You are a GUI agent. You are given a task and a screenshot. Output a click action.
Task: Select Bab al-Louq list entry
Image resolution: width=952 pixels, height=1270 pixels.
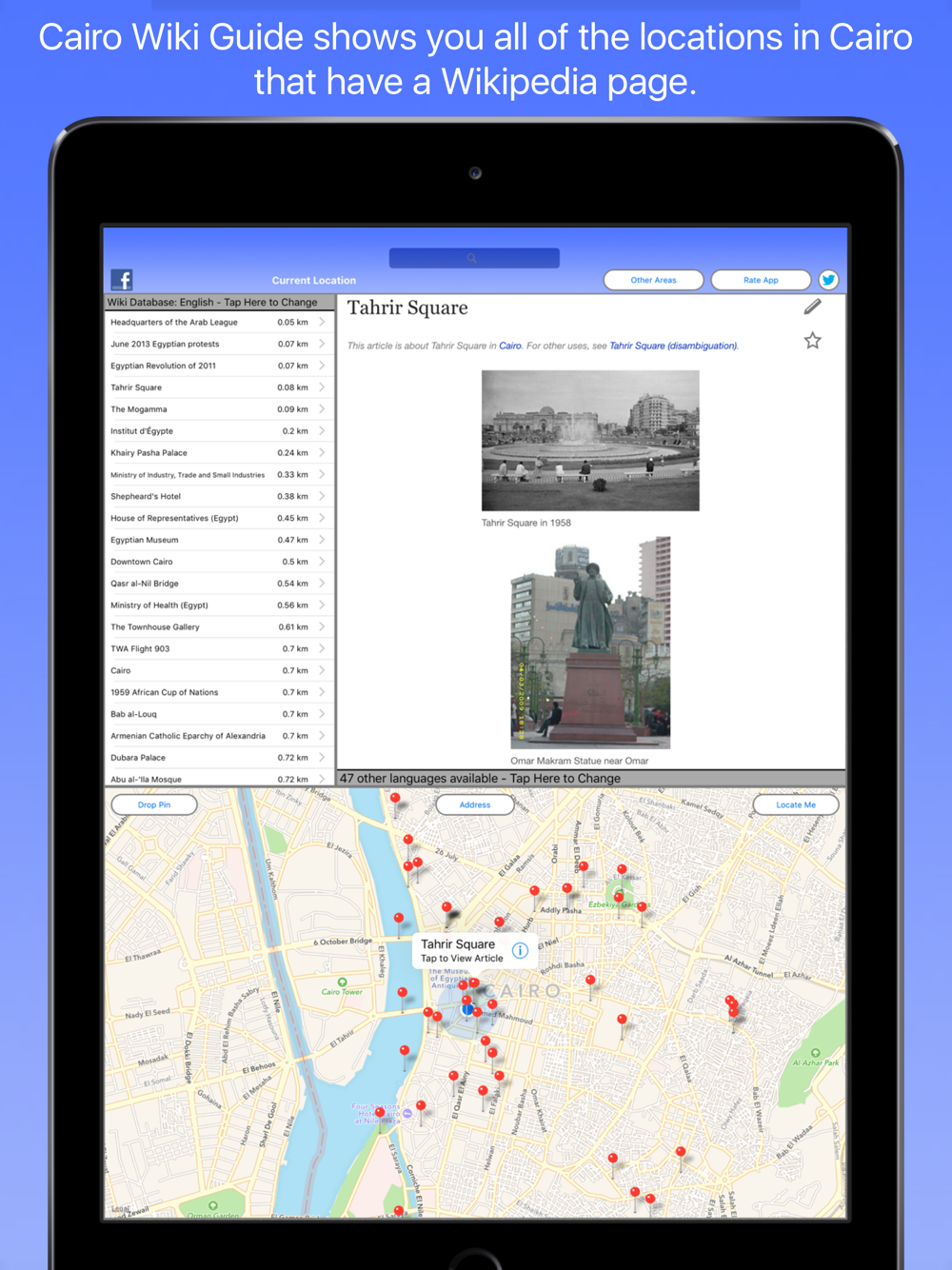click(x=219, y=714)
